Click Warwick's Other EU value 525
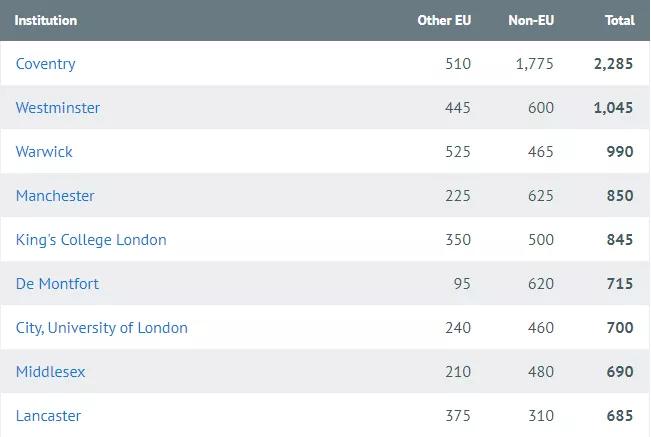The width and height of the screenshot is (651, 437). click(x=457, y=152)
